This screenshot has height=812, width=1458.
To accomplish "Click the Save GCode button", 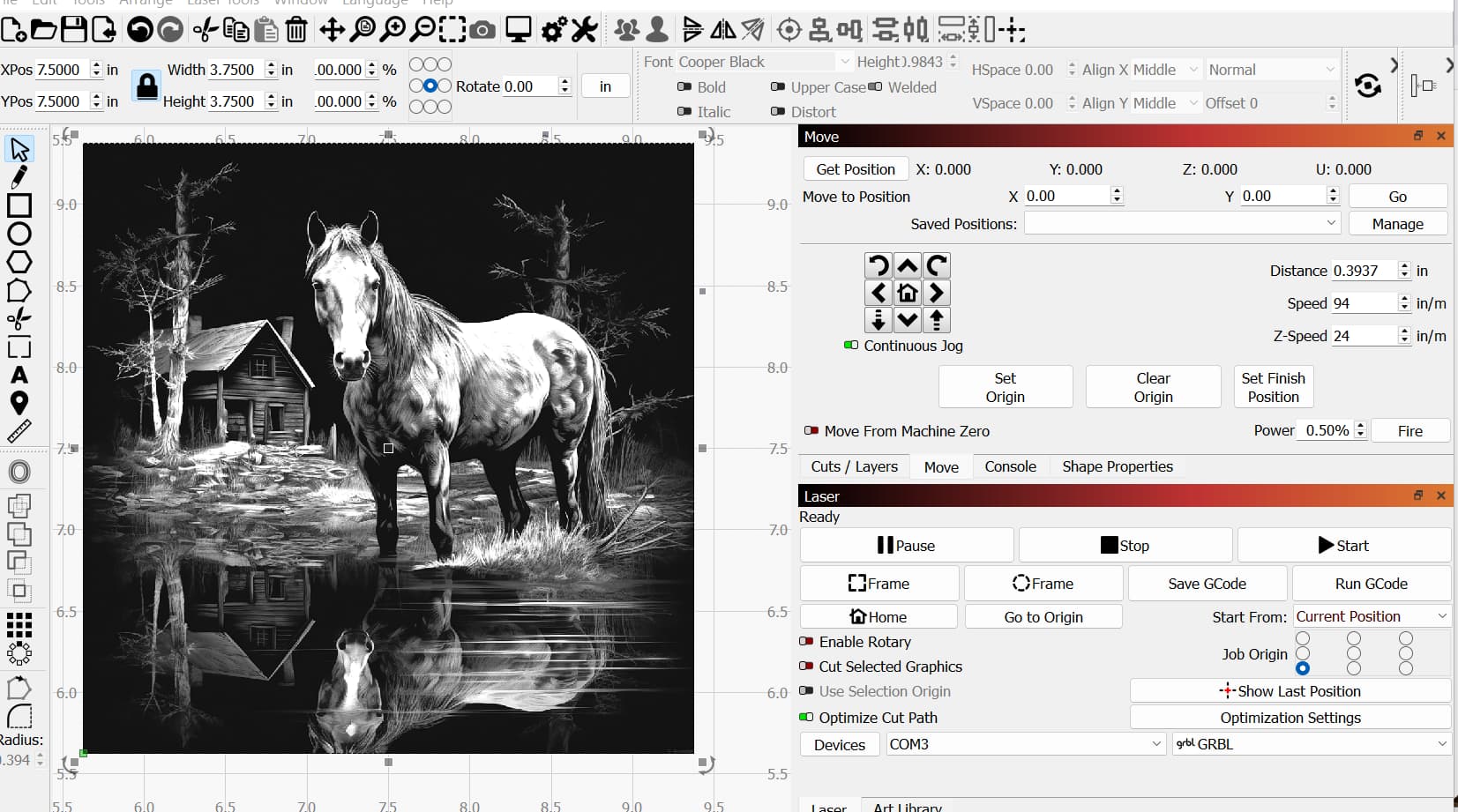I will coord(1207,584).
